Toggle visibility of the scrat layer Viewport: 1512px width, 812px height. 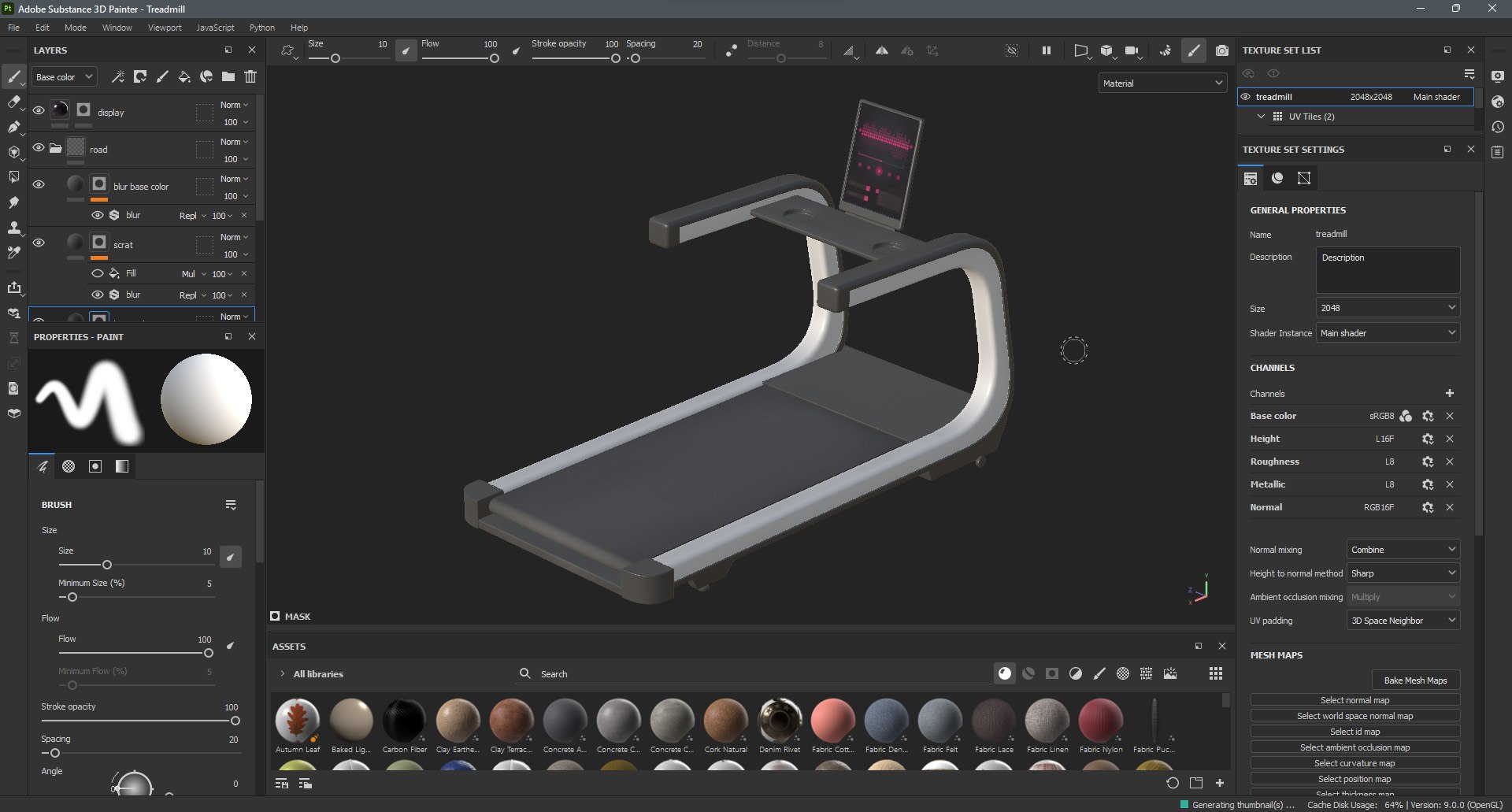pyautogui.click(x=39, y=243)
